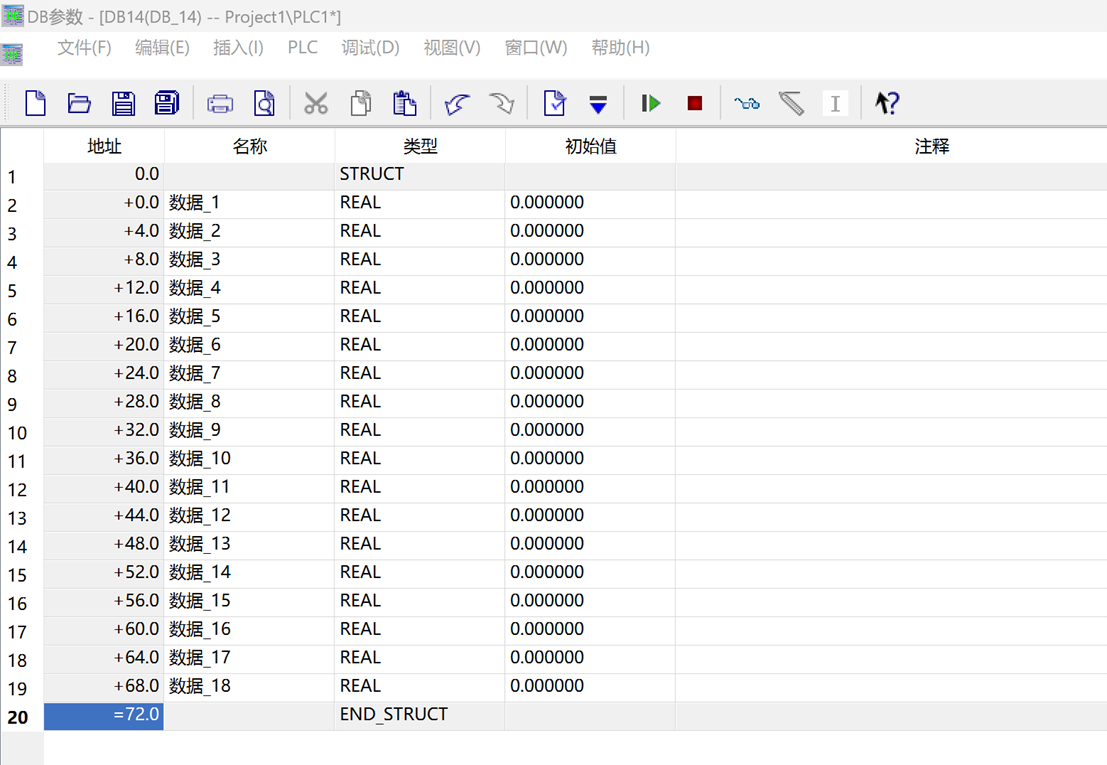1107x765 pixels.
Task: Click the name cell 数据_12
Action: (x=249, y=515)
